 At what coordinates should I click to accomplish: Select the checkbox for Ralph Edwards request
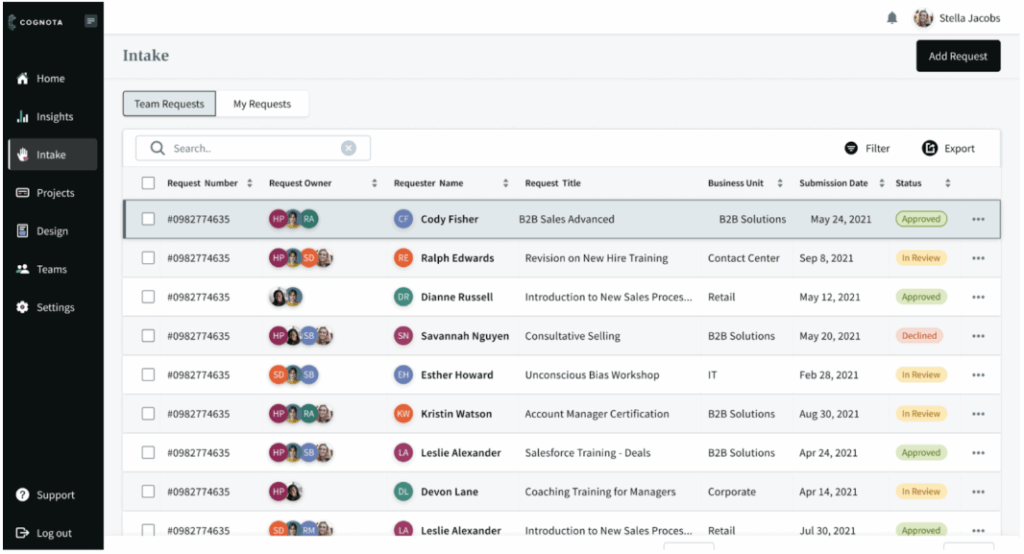click(148, 258)
